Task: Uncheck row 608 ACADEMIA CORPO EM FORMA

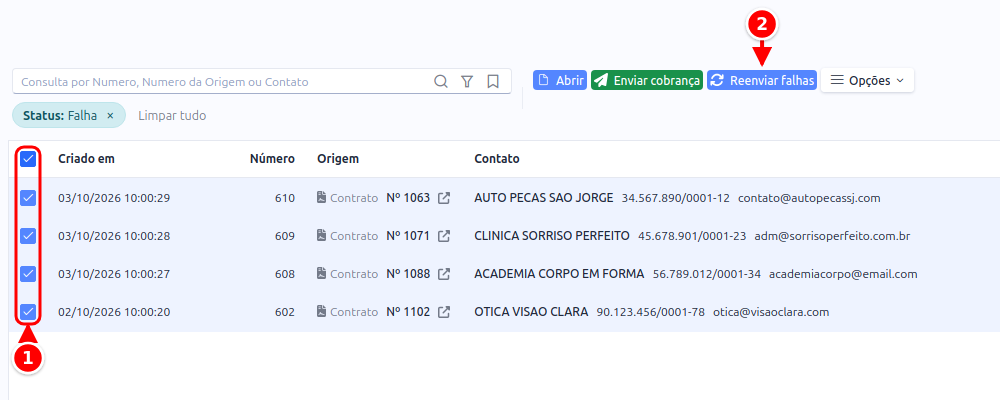Action: click(x=28, y=274)
